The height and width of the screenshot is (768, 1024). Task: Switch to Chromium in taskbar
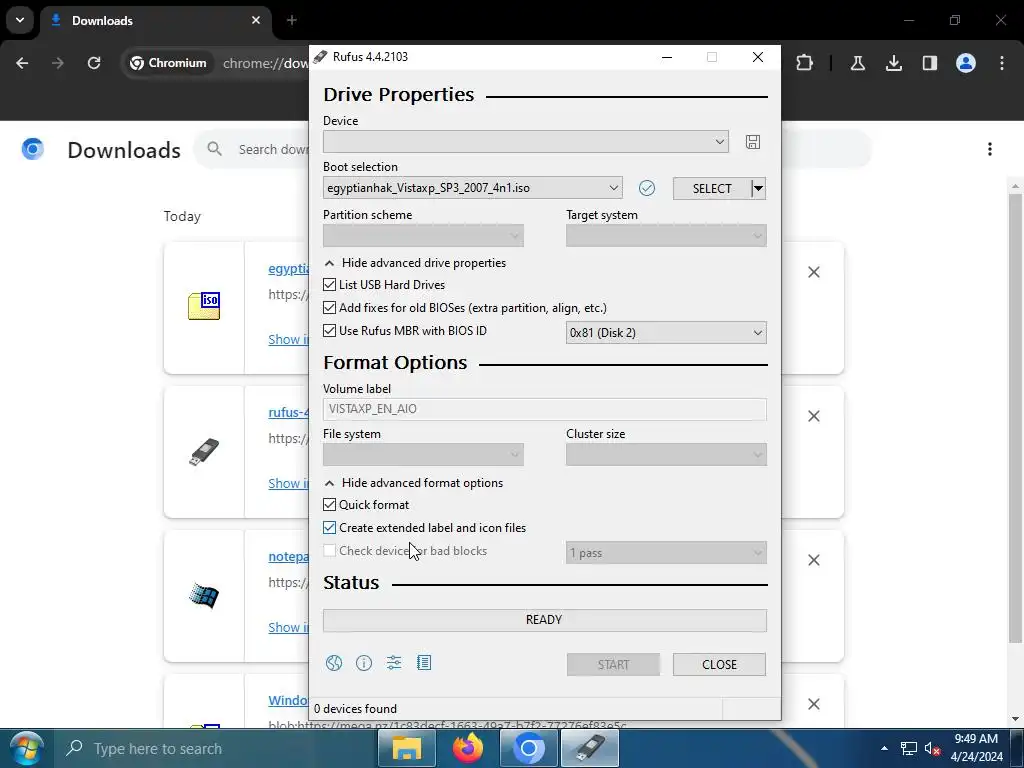click(529, 748)
